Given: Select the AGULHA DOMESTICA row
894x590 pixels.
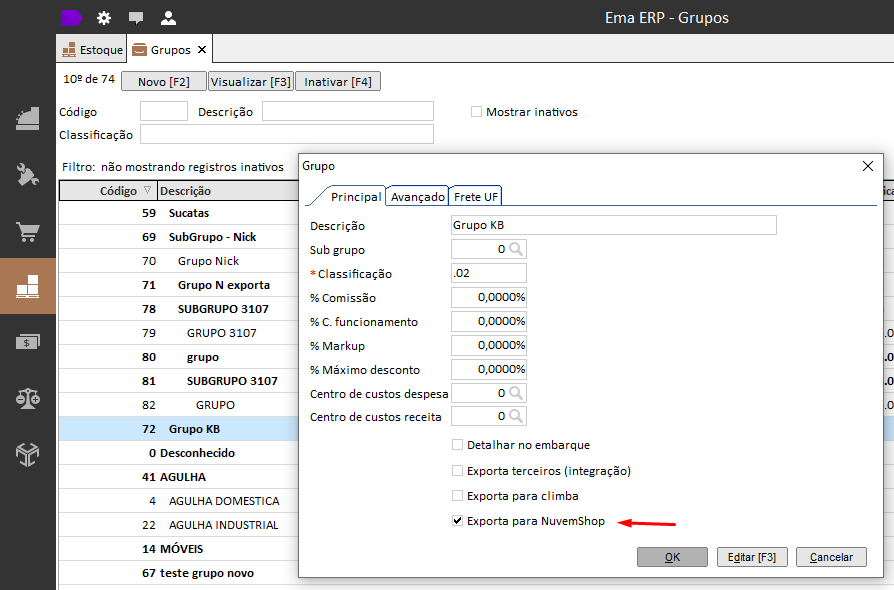Looking at the screenshot, I should click(179, 501).
